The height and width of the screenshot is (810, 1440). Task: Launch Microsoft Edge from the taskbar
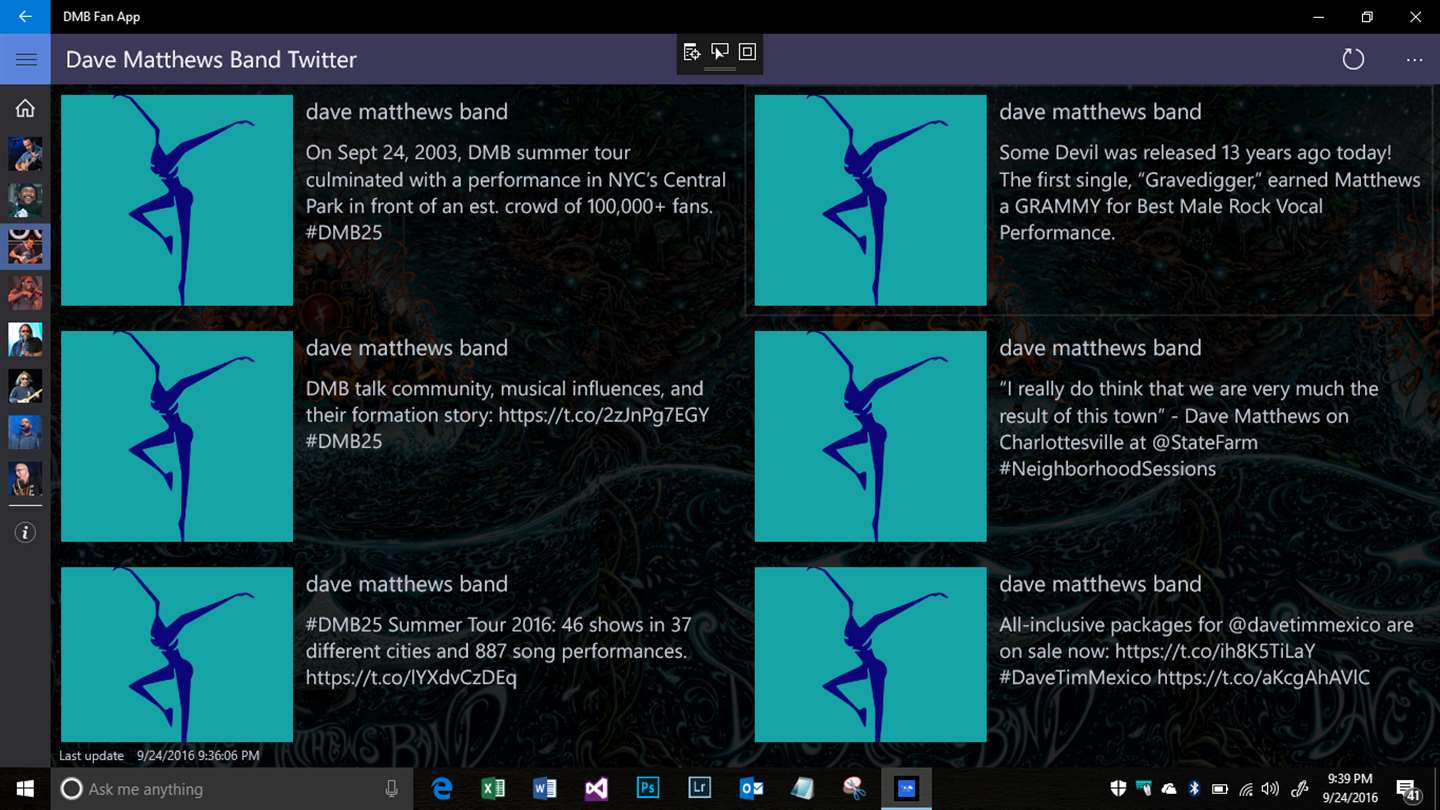442,789
